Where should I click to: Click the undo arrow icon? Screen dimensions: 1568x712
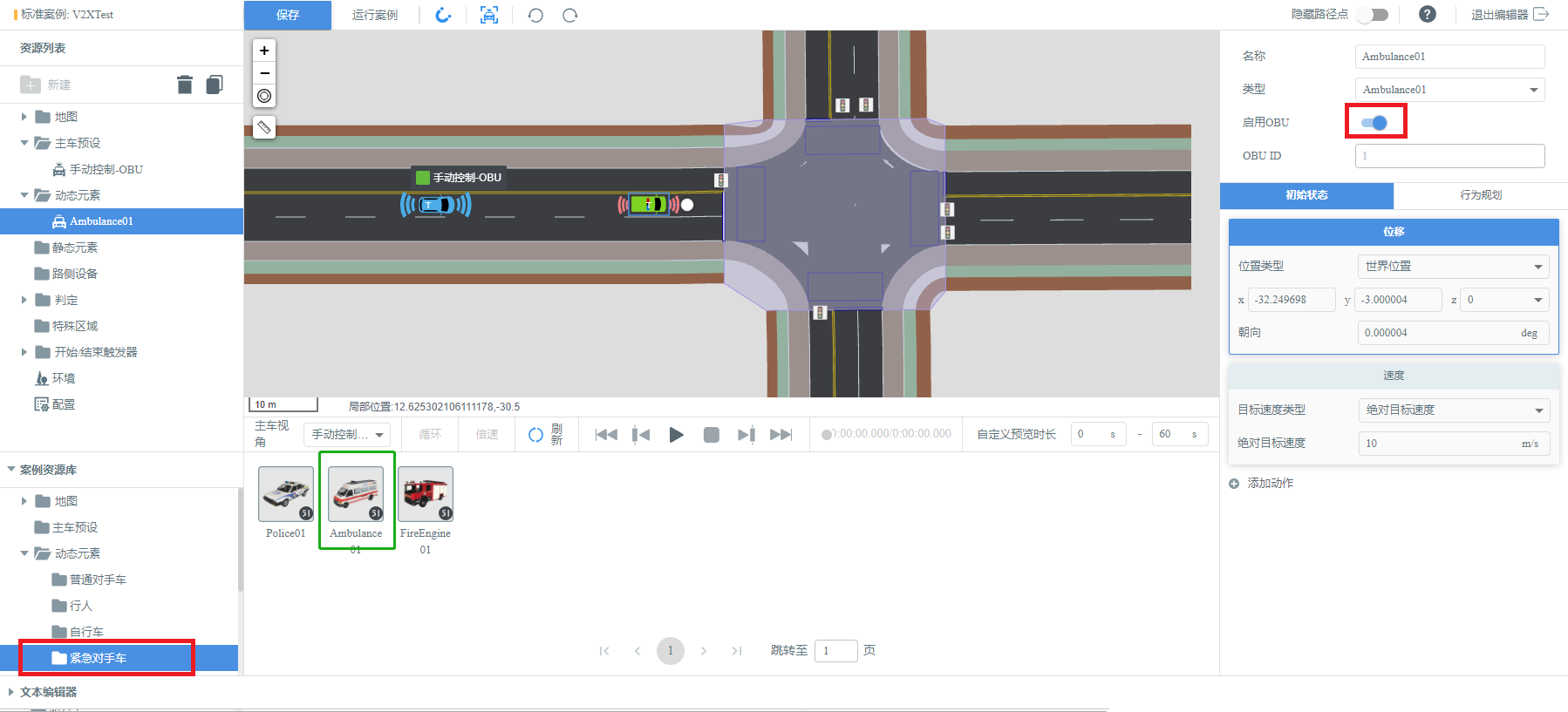click(x=535, y=15)
